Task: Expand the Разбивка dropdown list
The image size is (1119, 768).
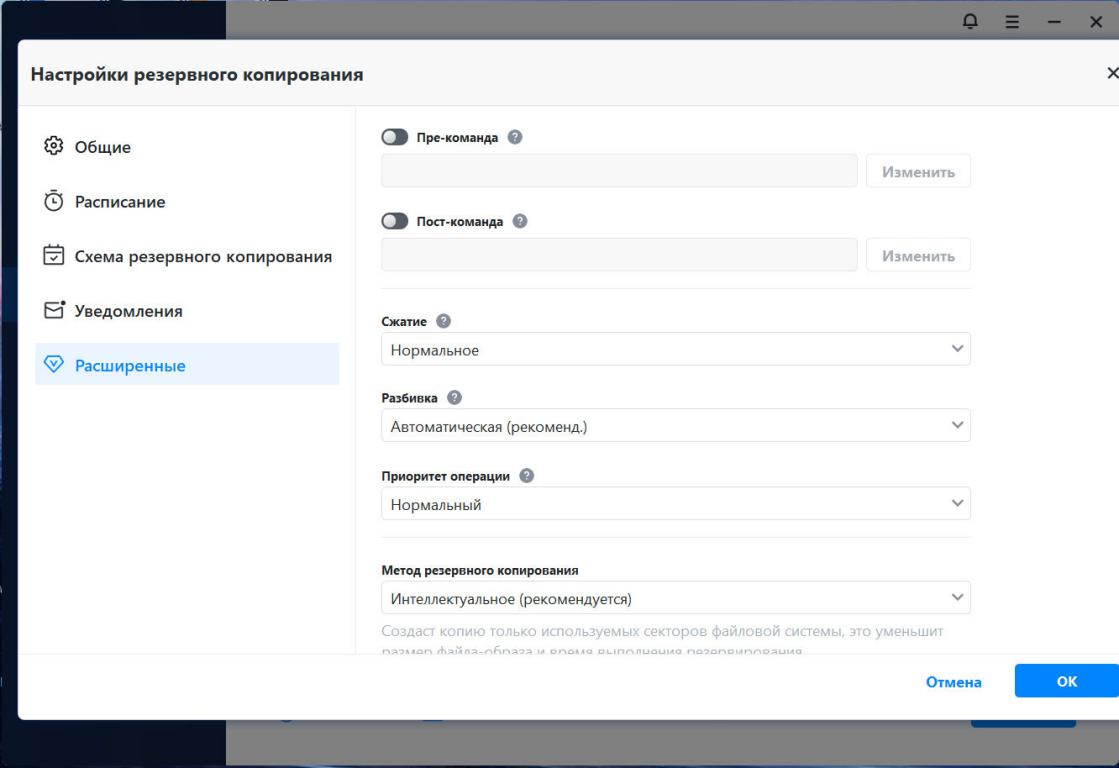Action: 675,426
